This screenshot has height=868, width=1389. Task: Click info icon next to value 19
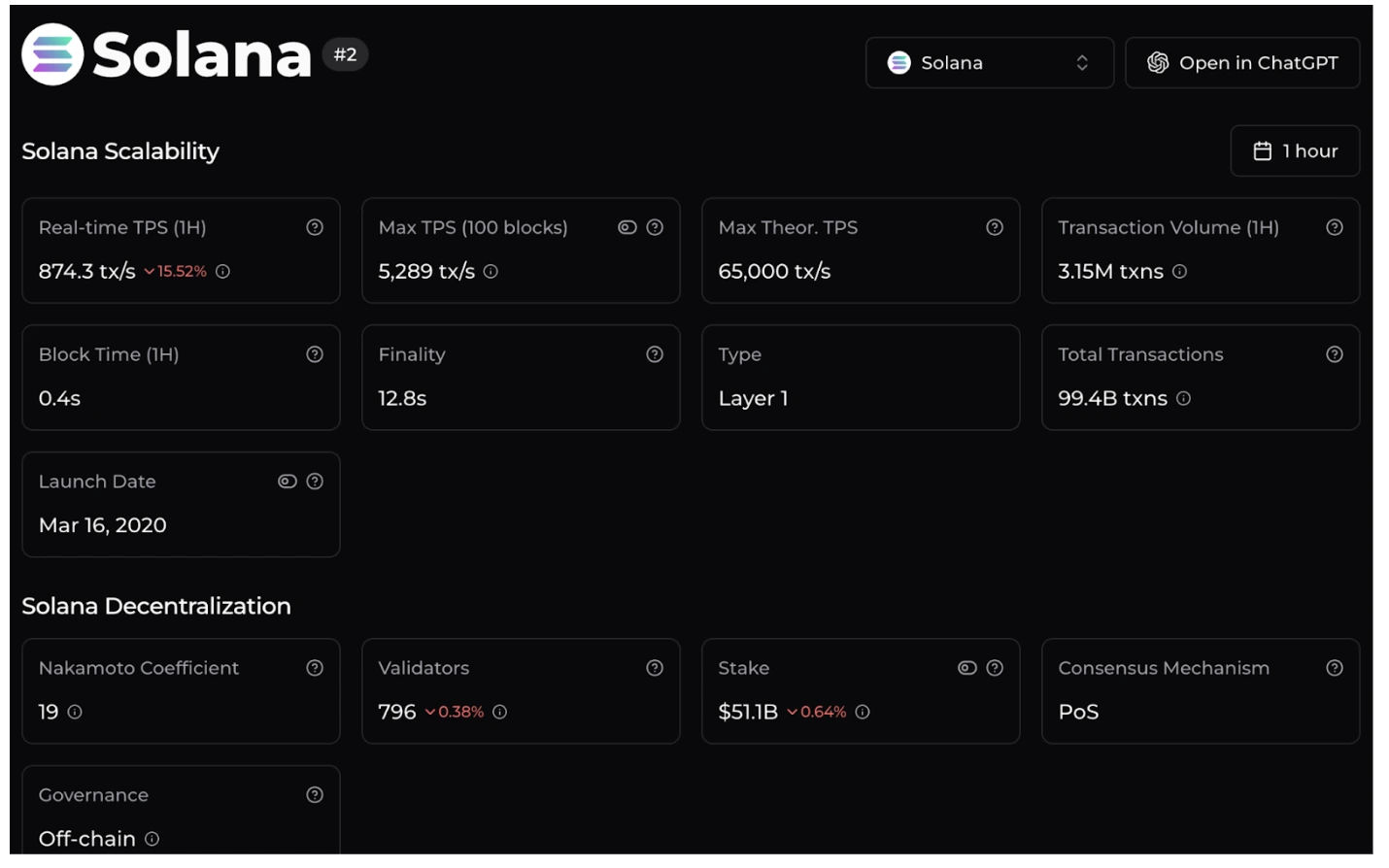(75, 712)
